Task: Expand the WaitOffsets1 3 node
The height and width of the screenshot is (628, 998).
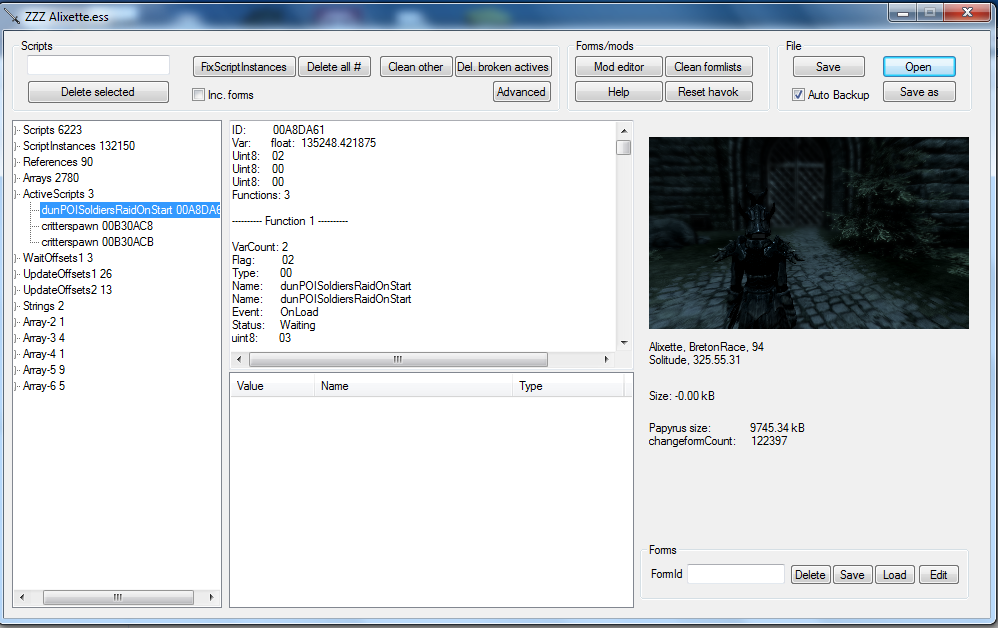Action: click(17, 258)
